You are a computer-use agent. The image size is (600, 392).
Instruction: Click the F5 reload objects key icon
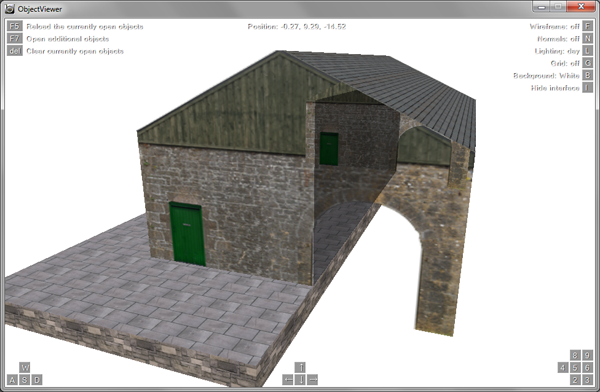click(x=15, y=26)
